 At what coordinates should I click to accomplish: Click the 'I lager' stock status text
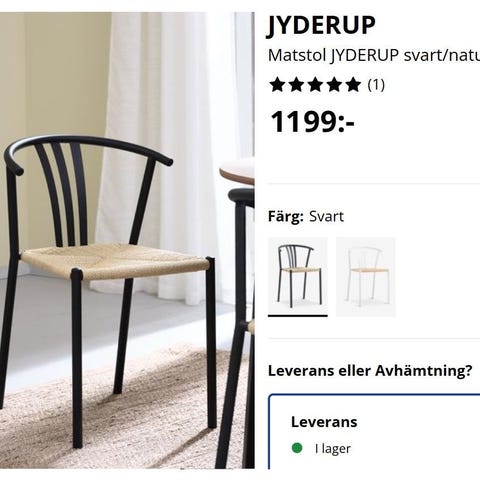click(x=333, y=449)
